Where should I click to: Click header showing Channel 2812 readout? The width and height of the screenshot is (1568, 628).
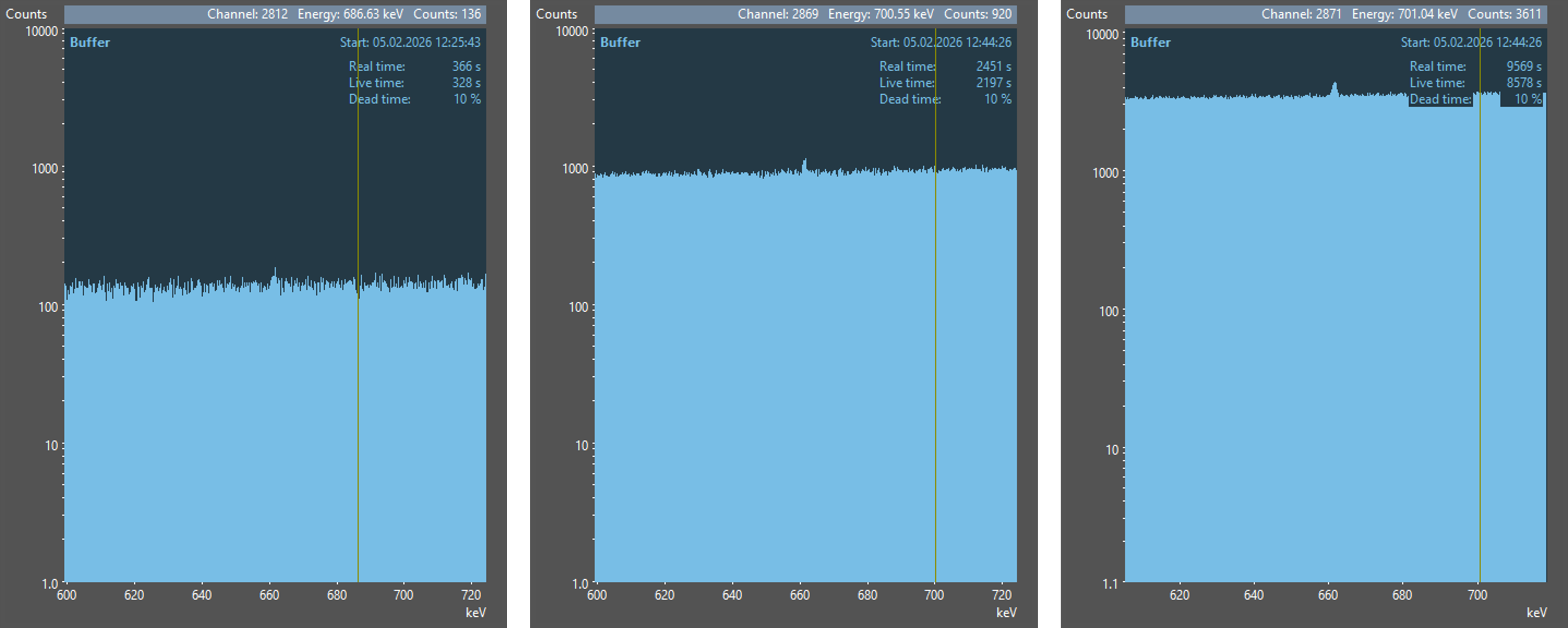pos(247,14)
